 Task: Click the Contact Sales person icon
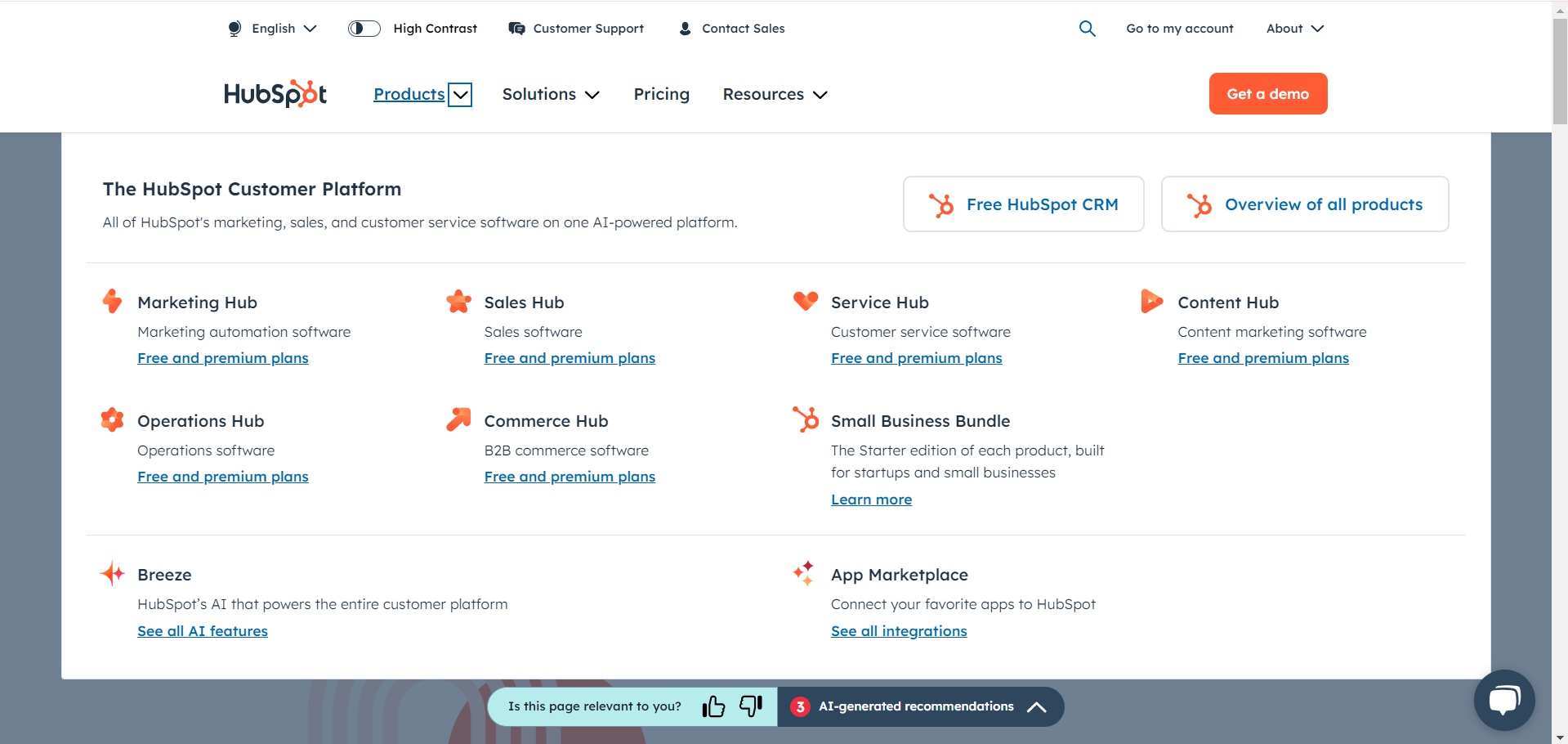(x=685, y=29)
